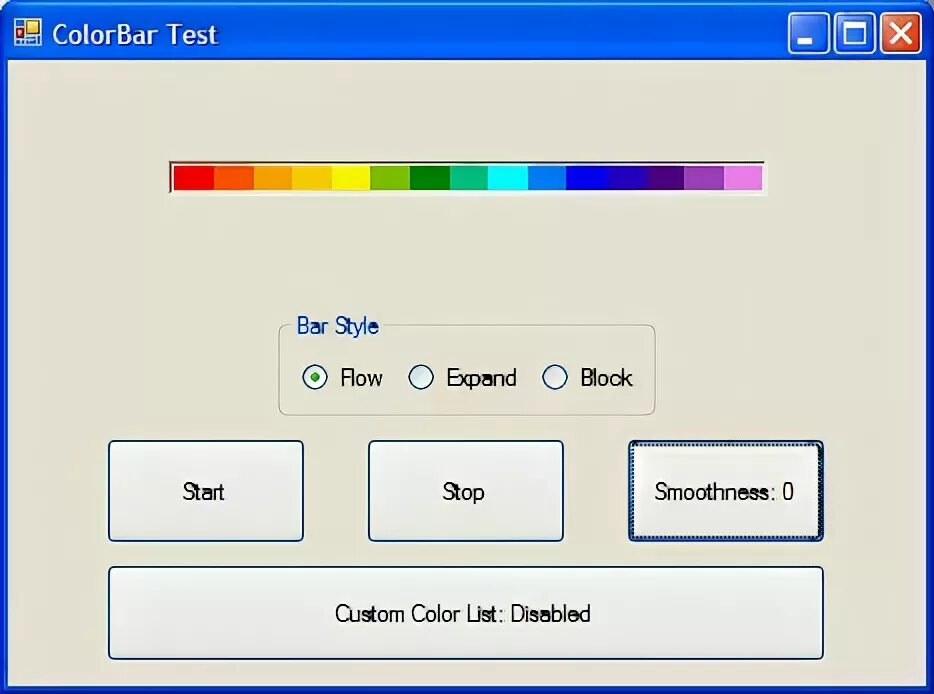Click the Stop button
Viewport: 934px width, 694px height.
coord(465,491)
